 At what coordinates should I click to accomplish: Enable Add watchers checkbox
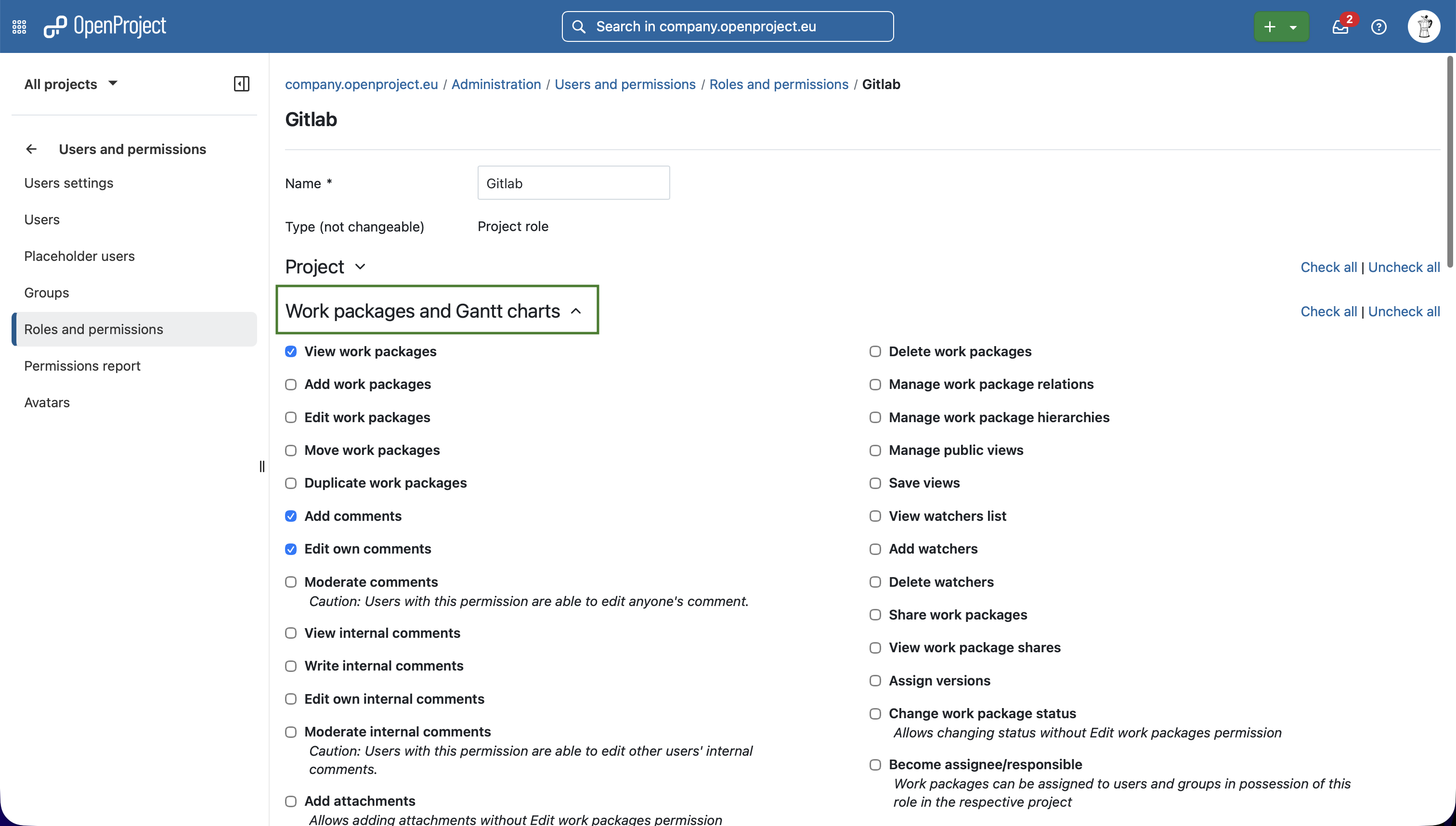coord(875,549)
